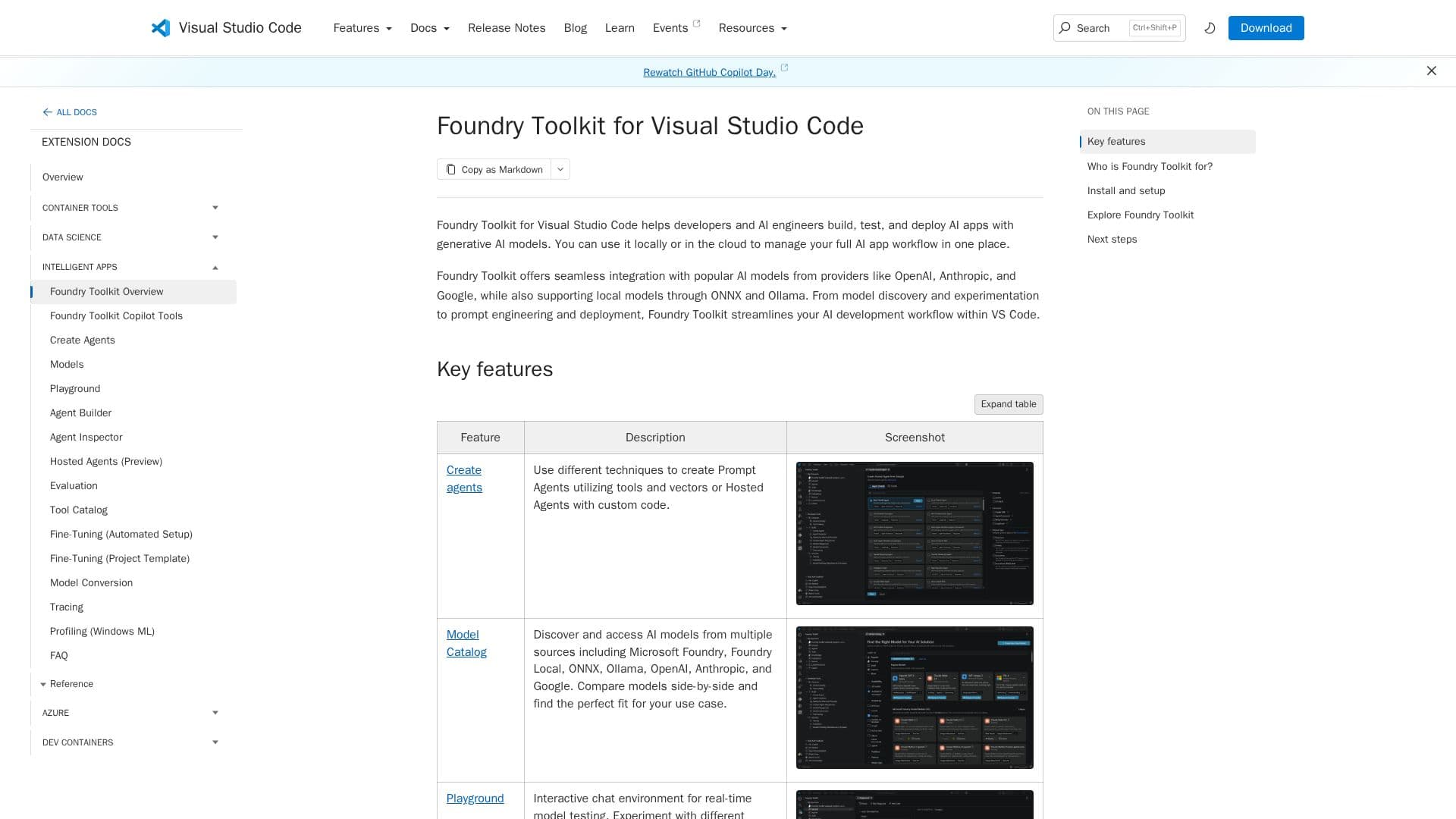Open the Blog page
This screenshot has width=1456, height=819.
click(x=576, y=28)
